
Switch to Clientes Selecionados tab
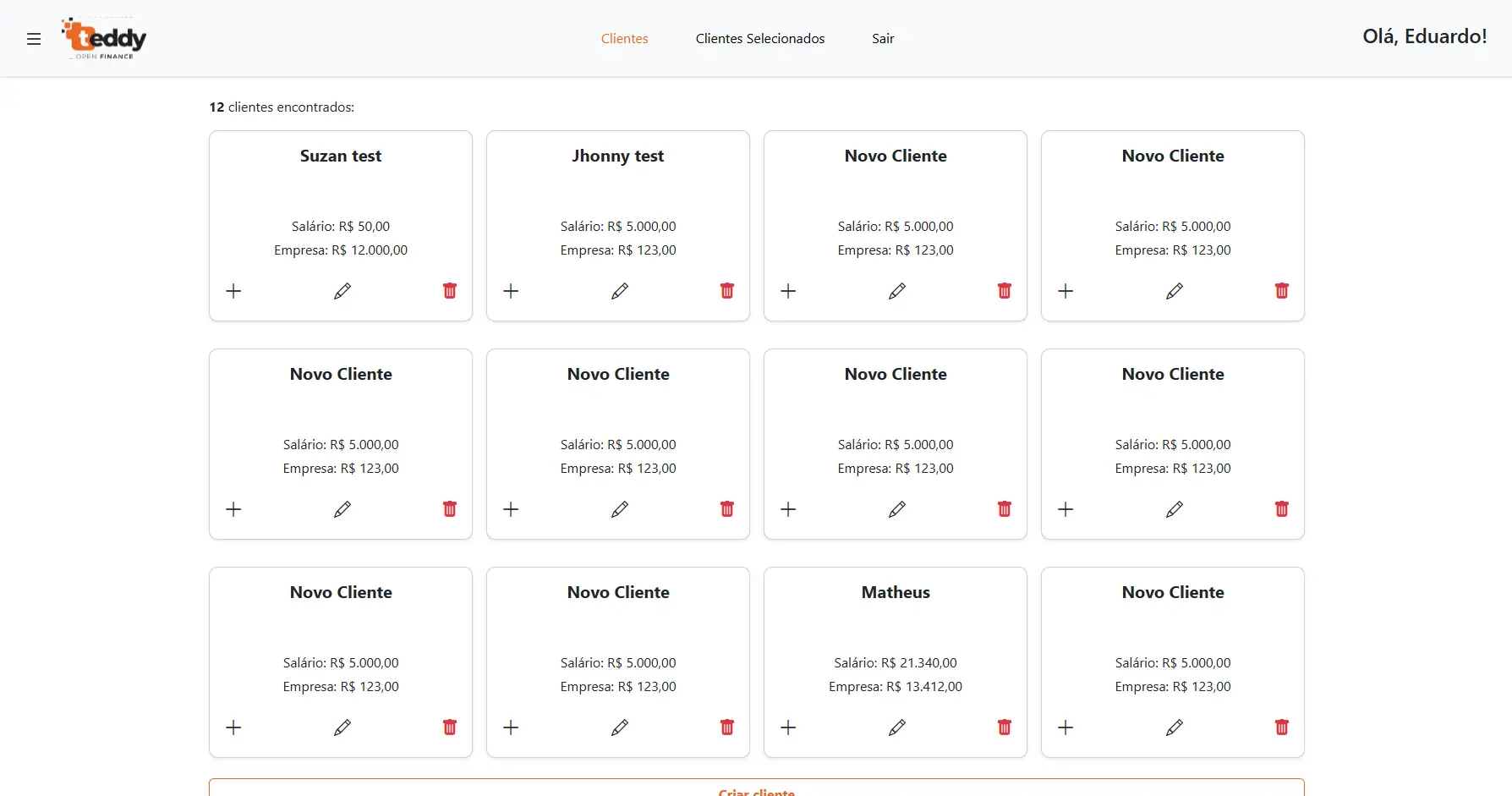pyautogui.click(x=759, y=39)
